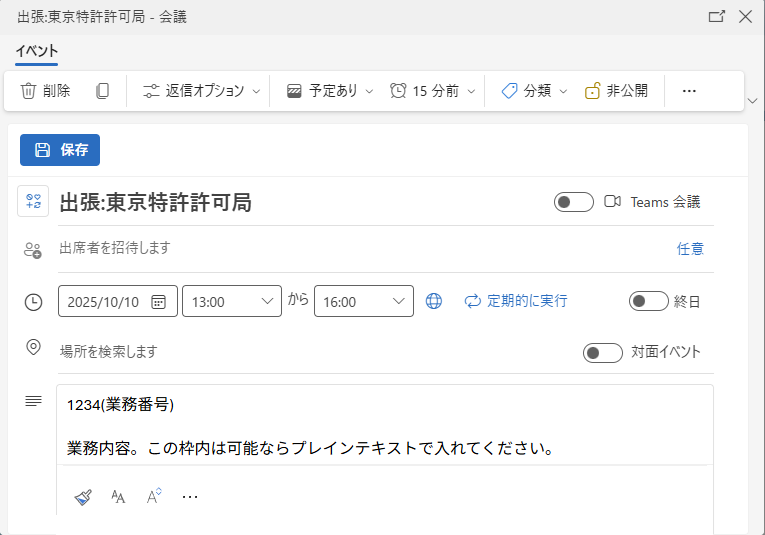Click the description lines icon
The width and height of the screenshot is (765, 535).
click(x=33, y=401)
